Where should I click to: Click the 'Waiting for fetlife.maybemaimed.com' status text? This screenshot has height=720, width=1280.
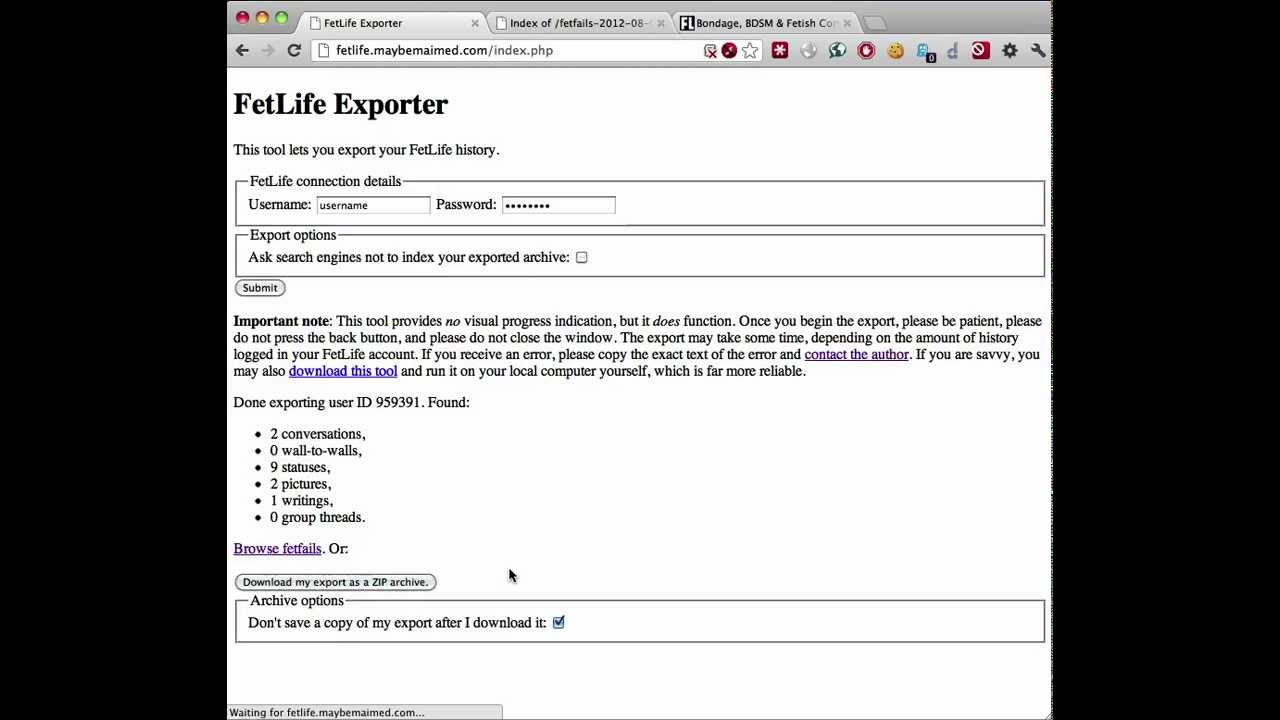tap(327, 712)
